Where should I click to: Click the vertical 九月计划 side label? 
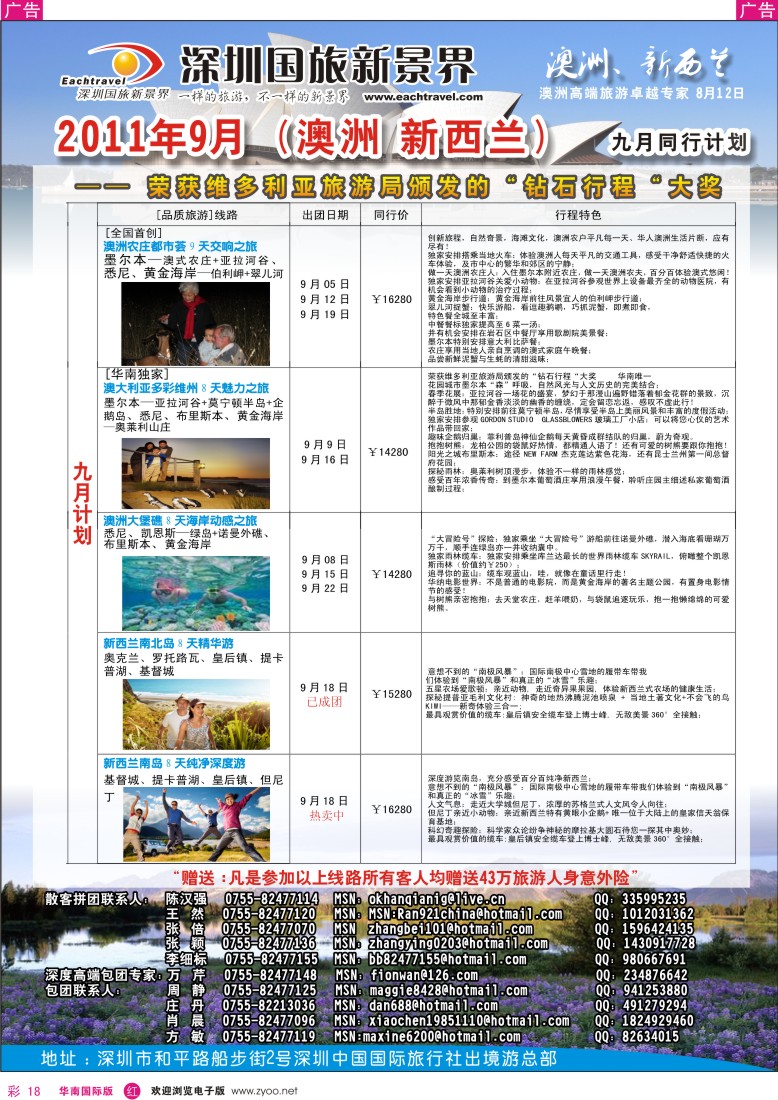coord(82,503)
